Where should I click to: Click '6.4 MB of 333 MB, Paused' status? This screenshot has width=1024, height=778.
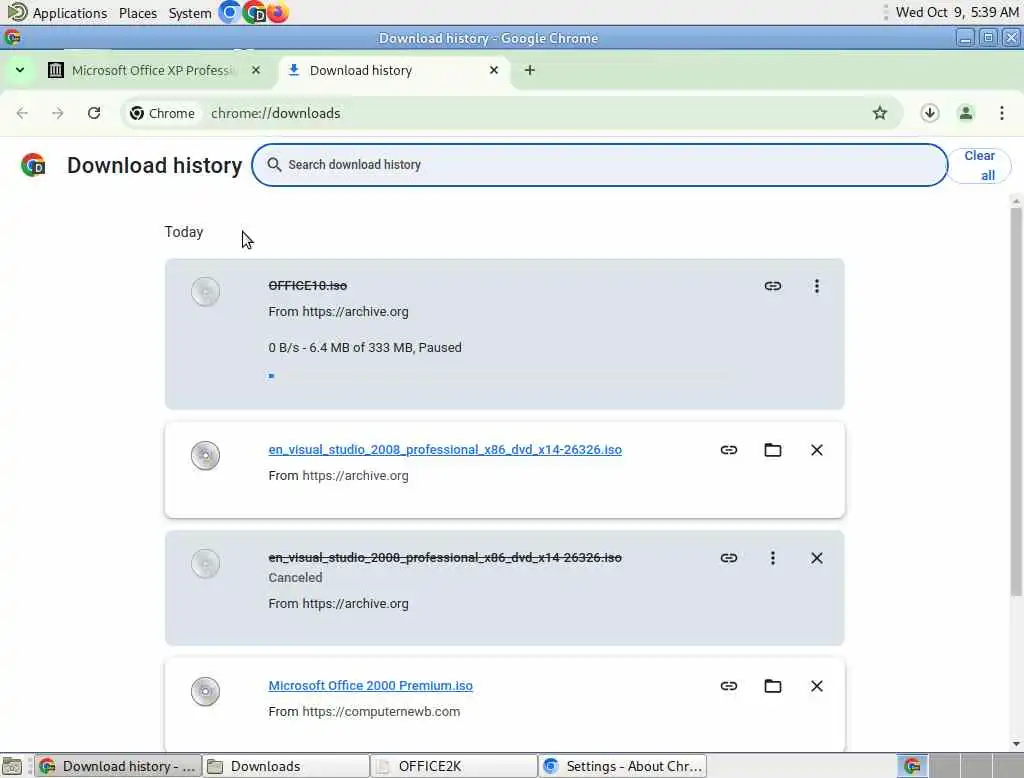click(x=385, y=348)
